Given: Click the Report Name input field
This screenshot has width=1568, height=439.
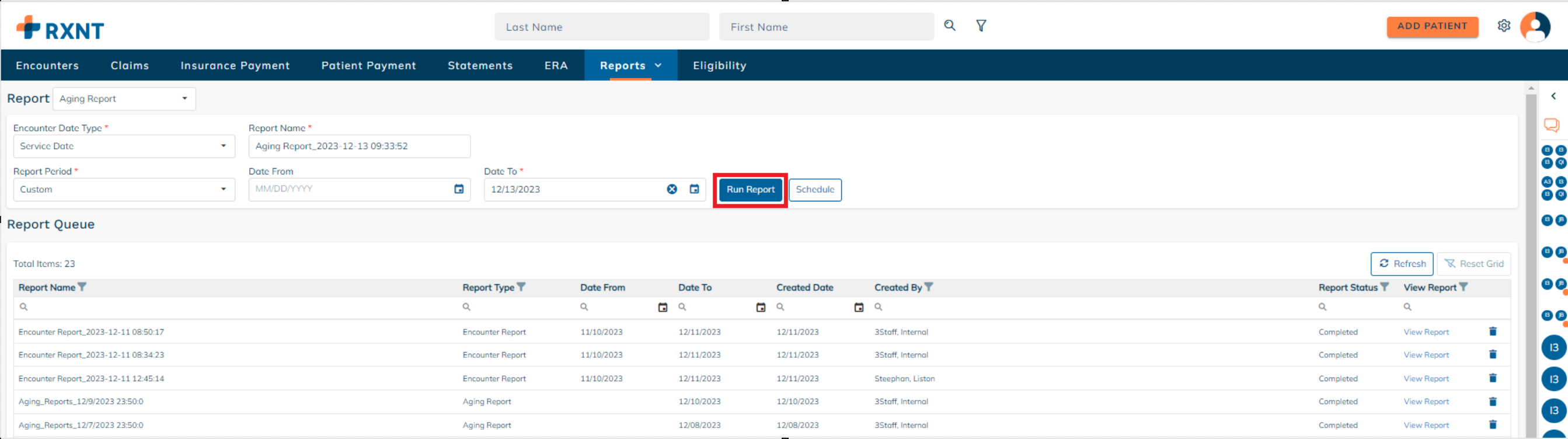Looking at the screenshot, I should tap(359, 146).
